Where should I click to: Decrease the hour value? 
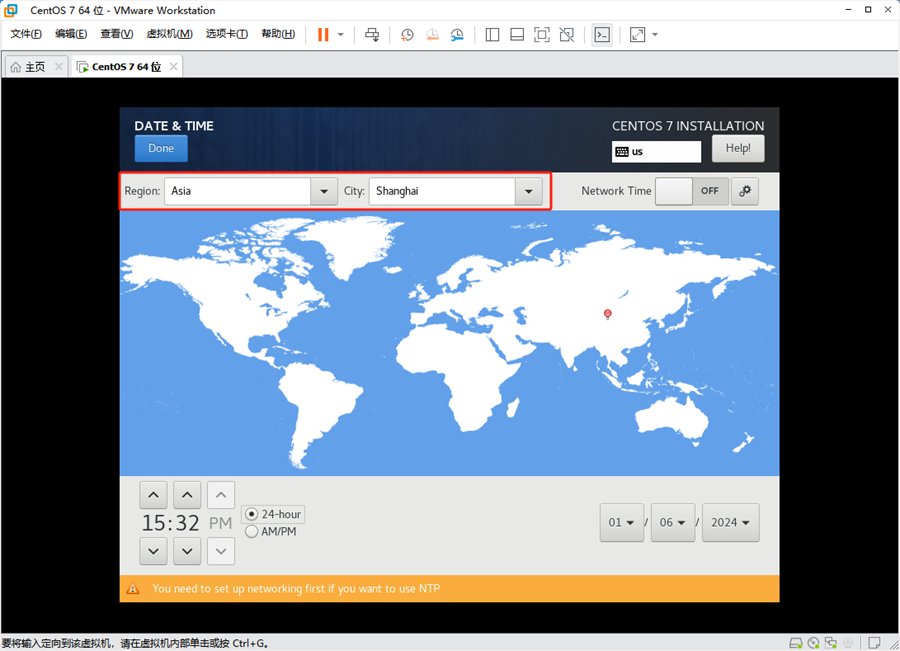tap(153, 551)
